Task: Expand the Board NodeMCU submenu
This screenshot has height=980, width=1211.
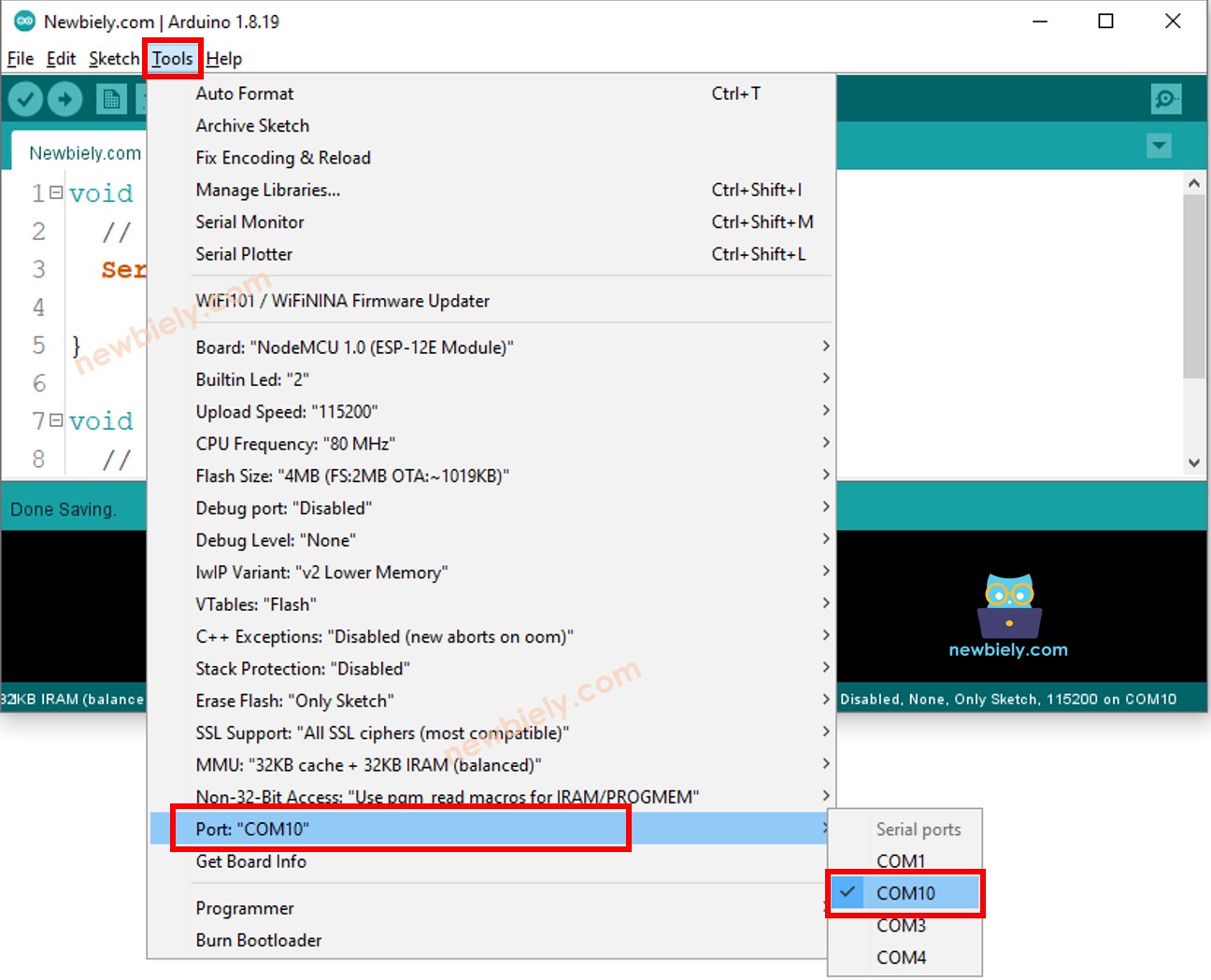Action: (355, 347)
